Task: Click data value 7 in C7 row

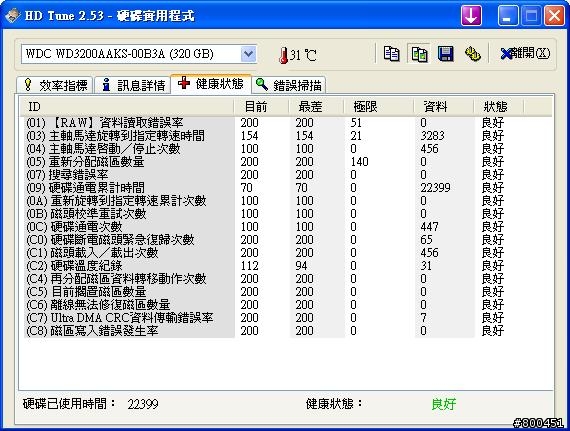Action: click(424, 318)
